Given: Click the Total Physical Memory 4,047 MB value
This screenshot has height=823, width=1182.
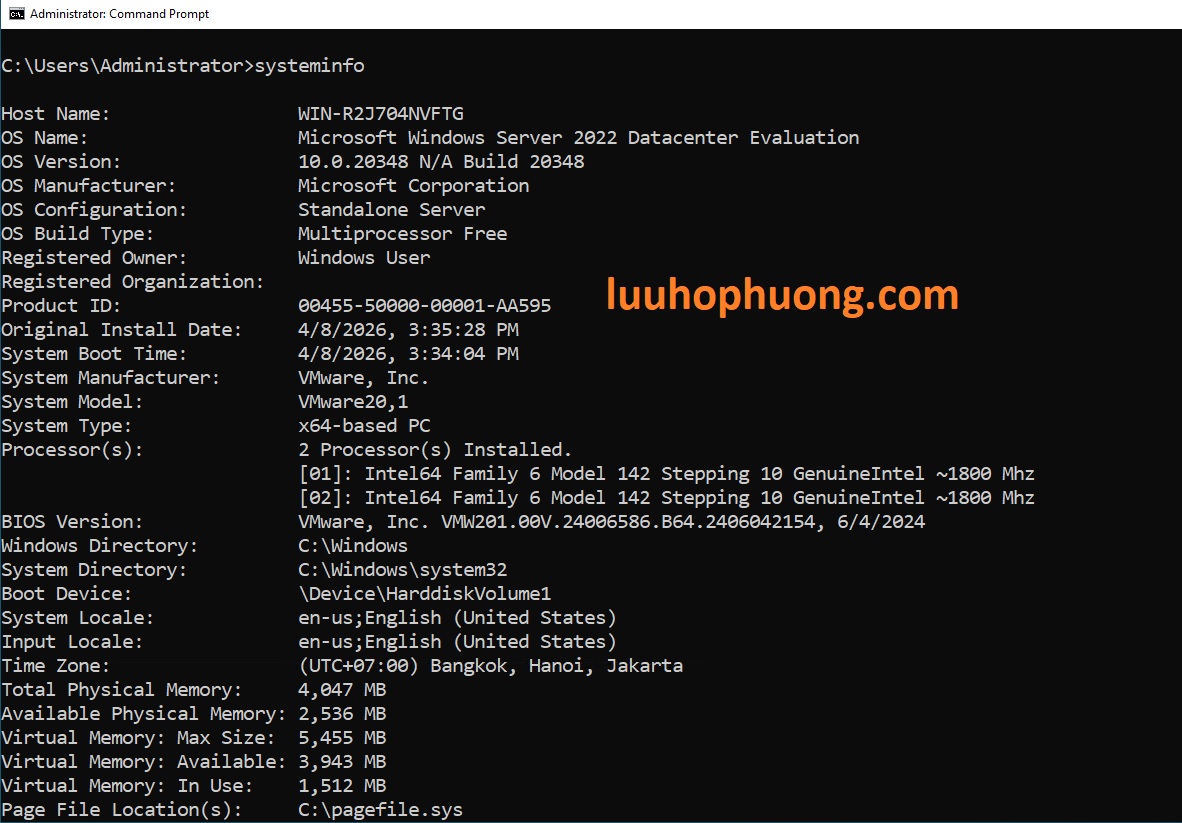Looking at the screenshot, I should coord(342,690).
